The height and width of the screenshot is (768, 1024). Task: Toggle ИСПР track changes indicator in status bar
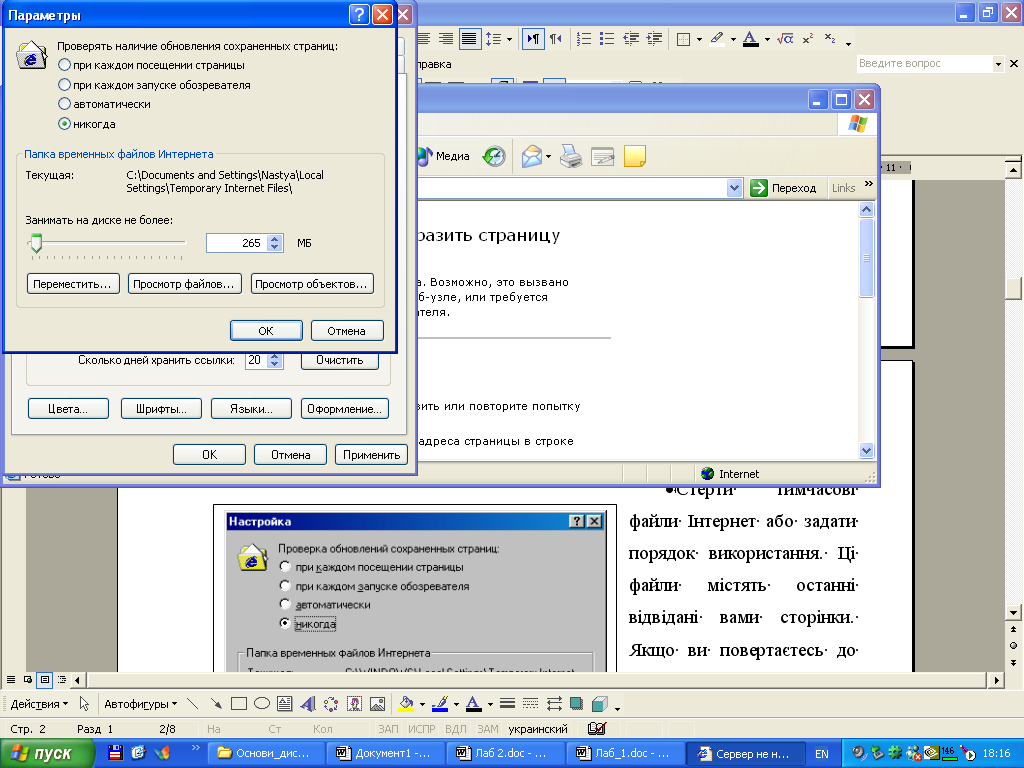tap(421, 729)
